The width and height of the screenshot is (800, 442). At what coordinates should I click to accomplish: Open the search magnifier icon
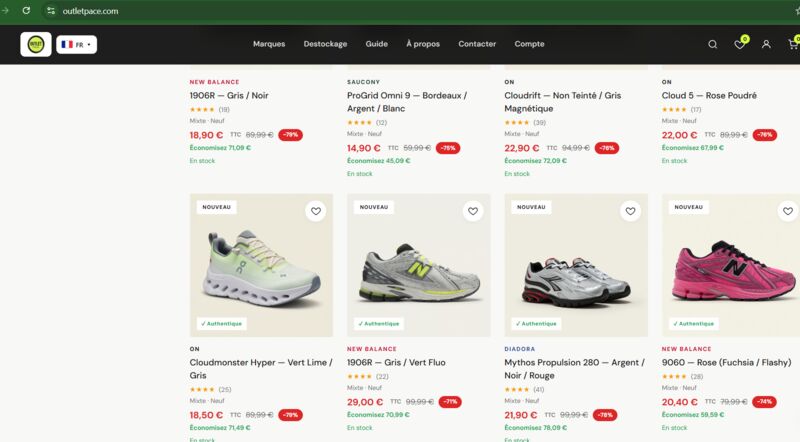pyautogui.click(x=712, y=44)
